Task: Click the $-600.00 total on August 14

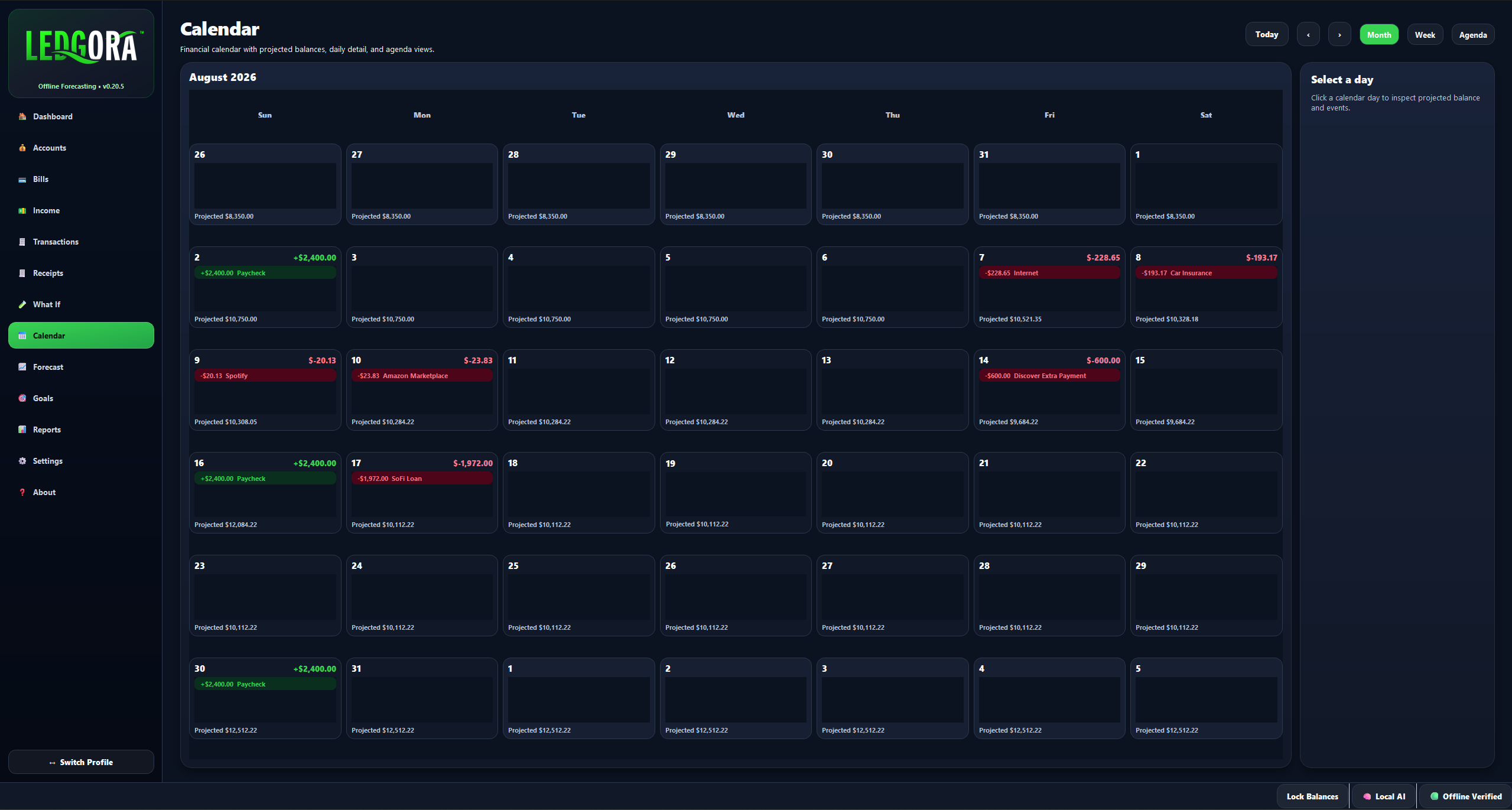Action: 1103,360
